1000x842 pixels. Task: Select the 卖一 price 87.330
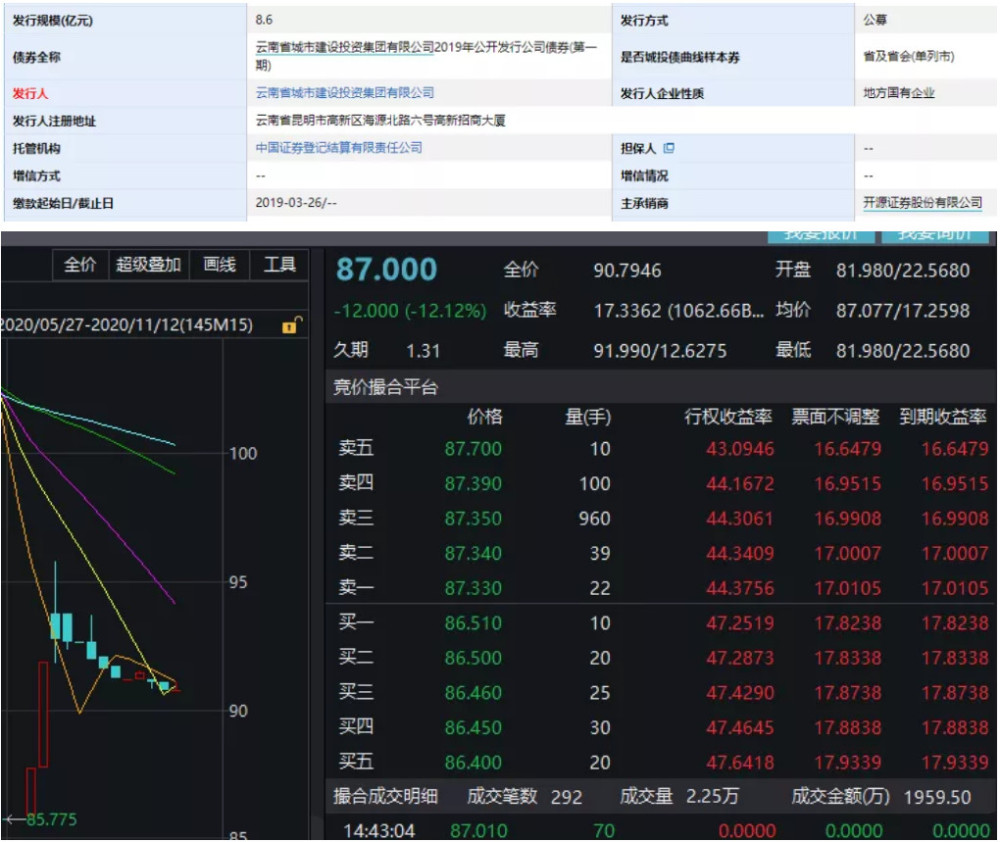coord(473,588)
